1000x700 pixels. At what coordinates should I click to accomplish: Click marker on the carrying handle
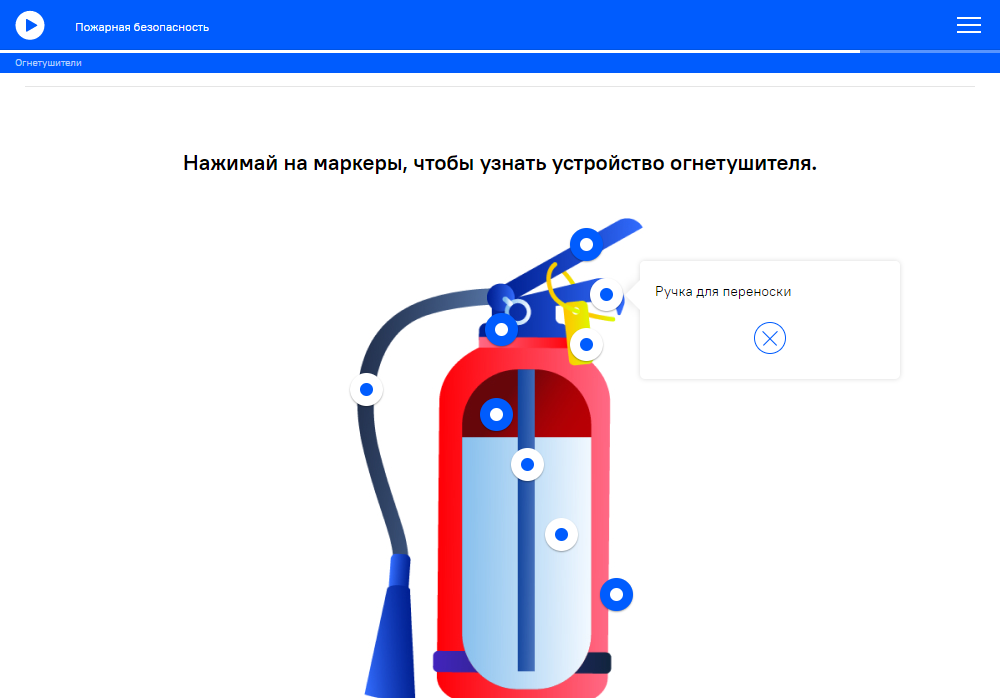(607, 295)
